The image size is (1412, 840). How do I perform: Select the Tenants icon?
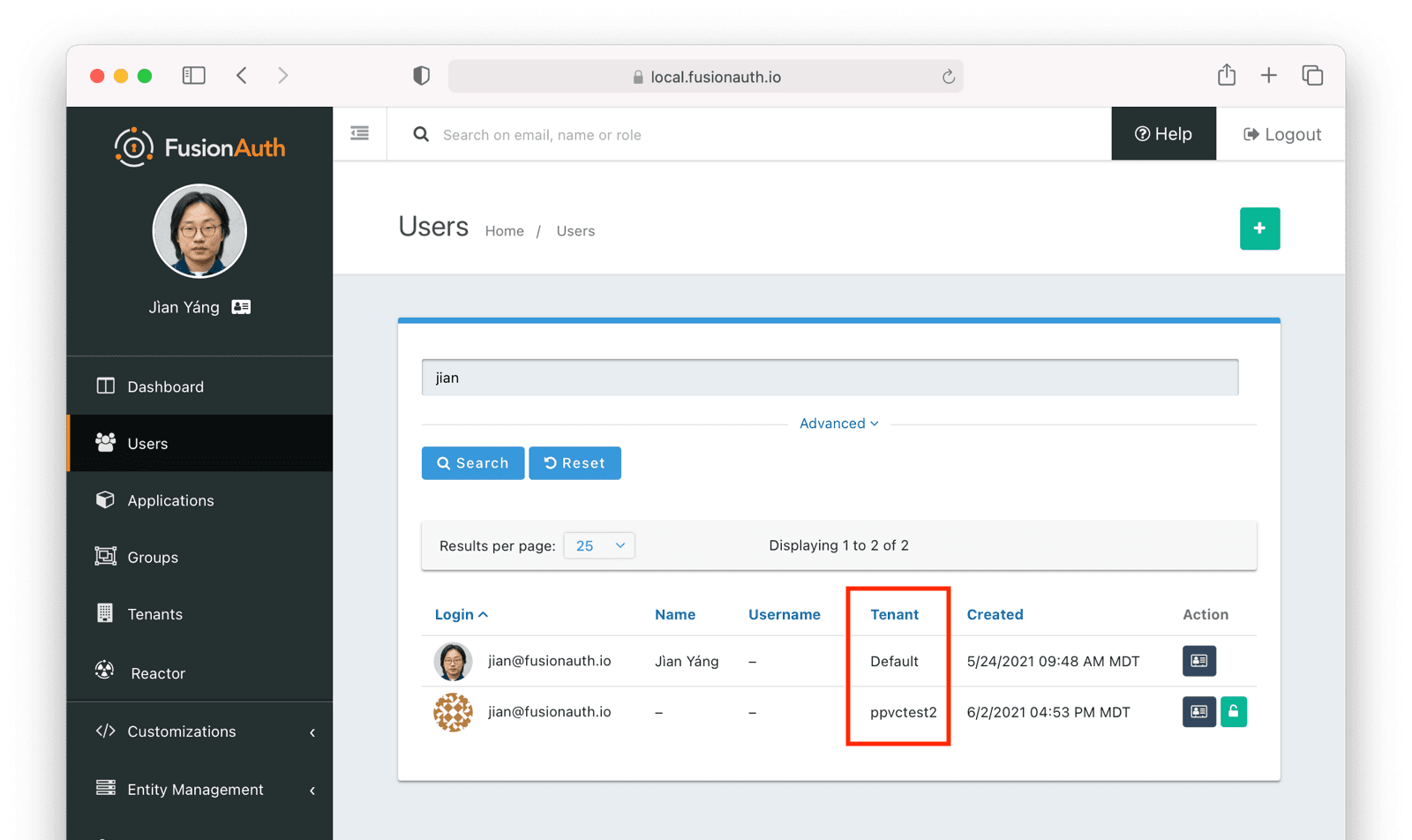pyautogui.click(x=104, y=613)
